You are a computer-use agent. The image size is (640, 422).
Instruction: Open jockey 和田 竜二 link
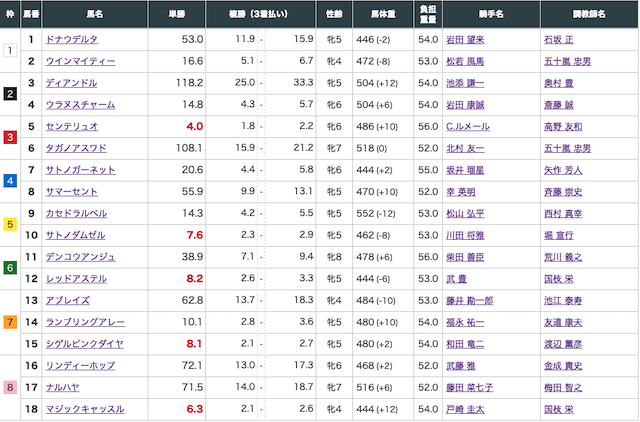[x=465, y=344]
